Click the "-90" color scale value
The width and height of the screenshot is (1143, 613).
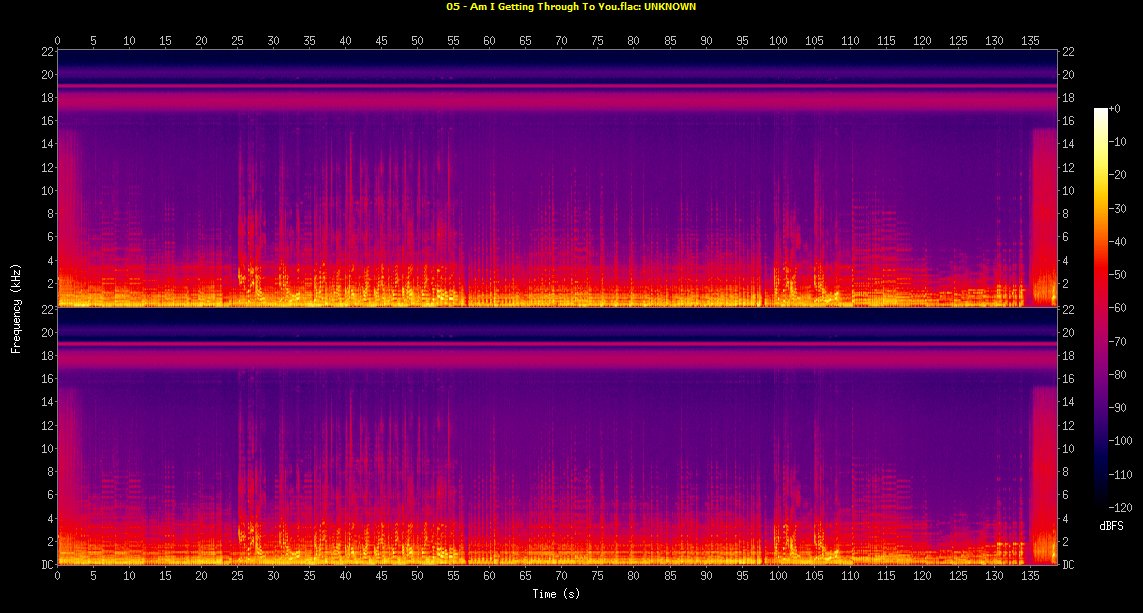coord(1117,407)
